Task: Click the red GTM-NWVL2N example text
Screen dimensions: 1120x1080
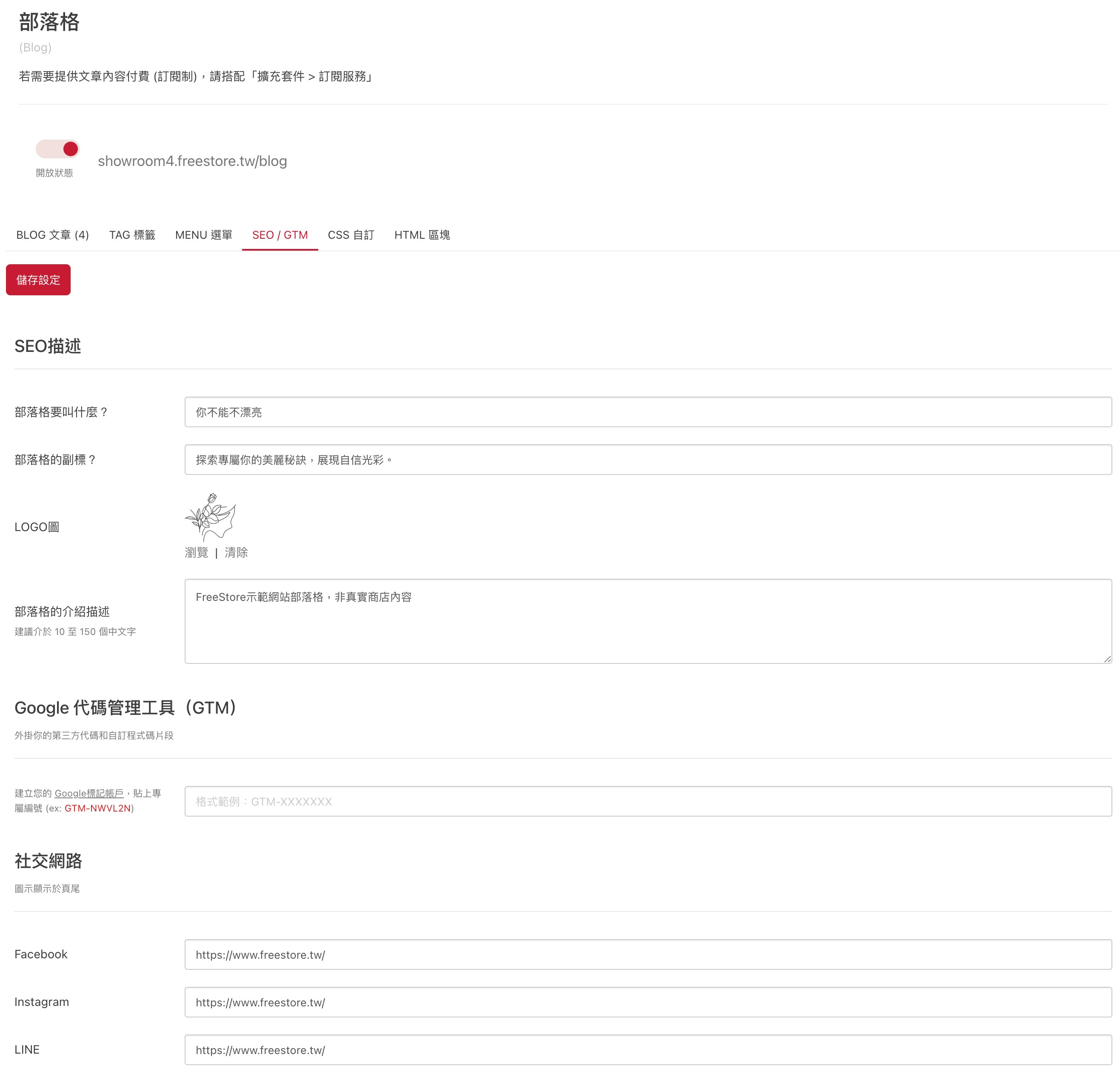Action: point(98,808)
